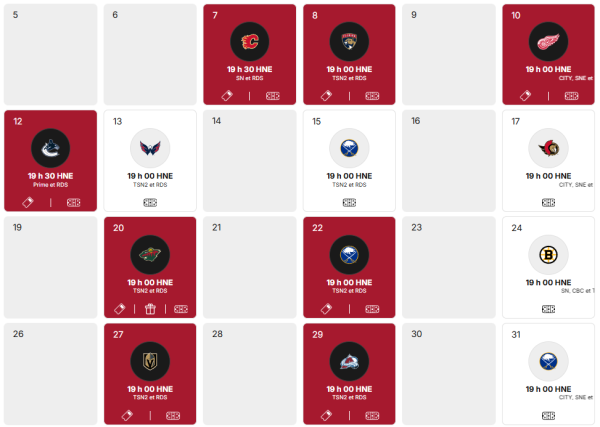
Task: Click the rink icon on day 29
Action: (373, 415)
